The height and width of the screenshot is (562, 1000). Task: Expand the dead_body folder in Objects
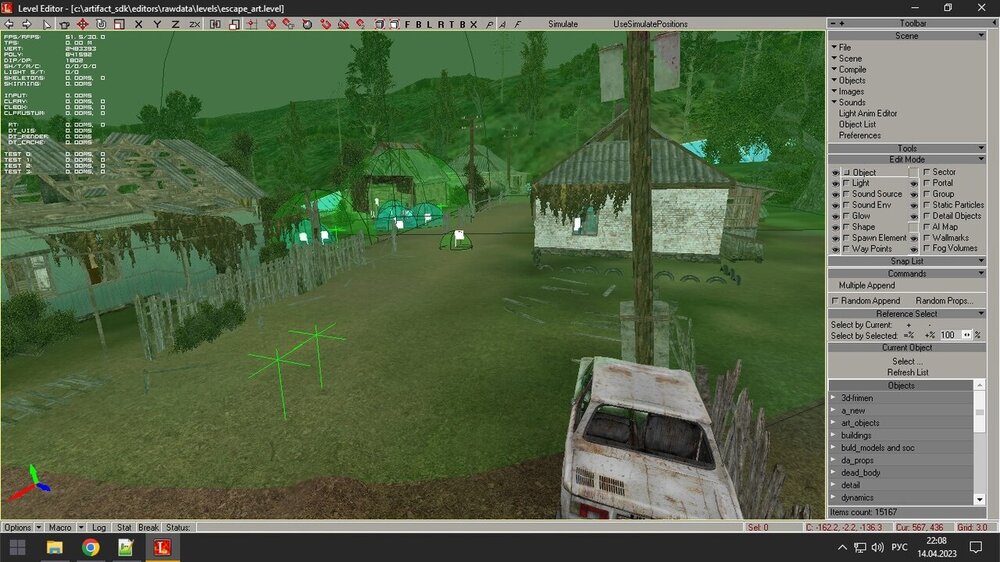(x=834, y=473)
